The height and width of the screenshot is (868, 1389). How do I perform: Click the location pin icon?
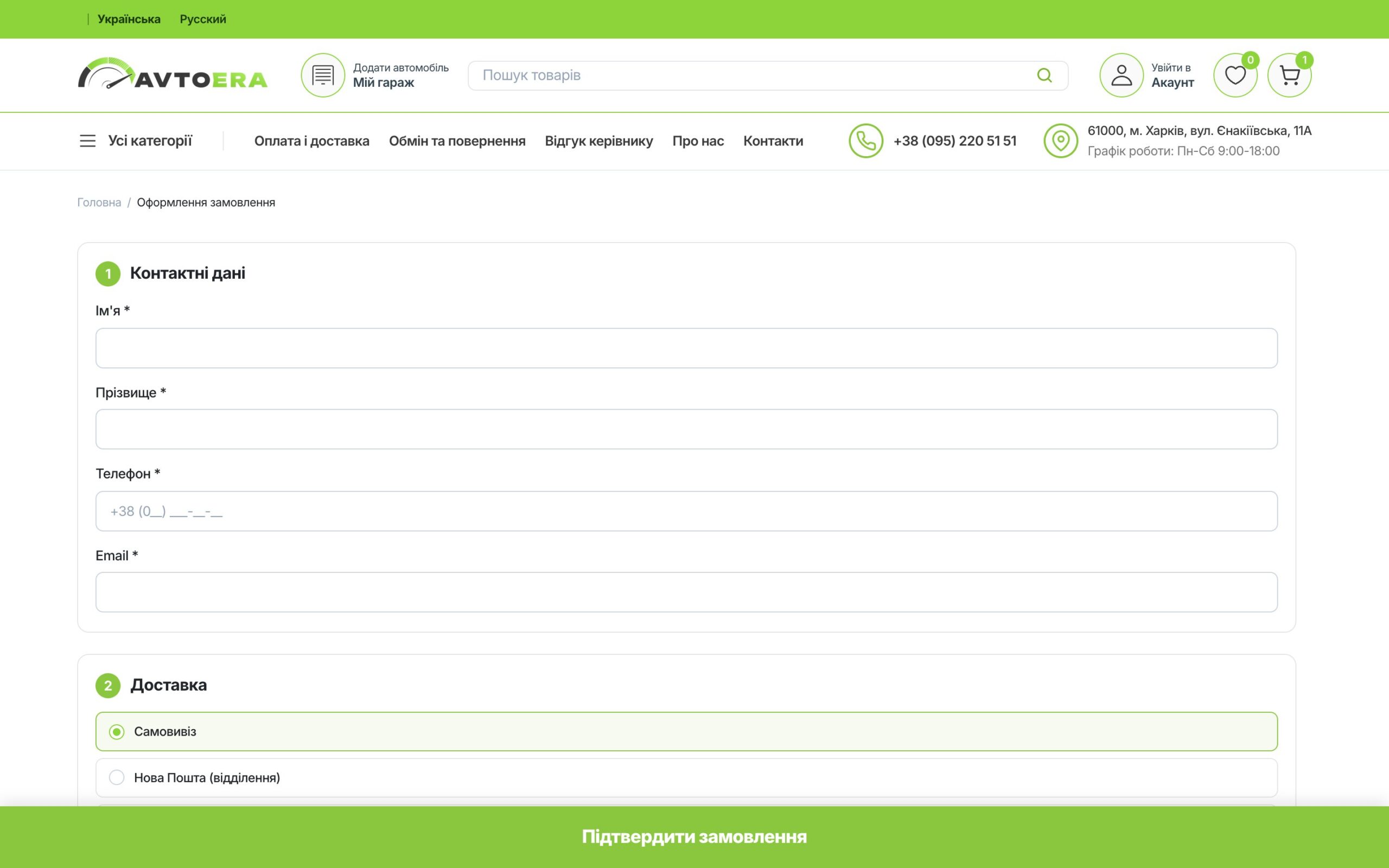pos(1060,141)
